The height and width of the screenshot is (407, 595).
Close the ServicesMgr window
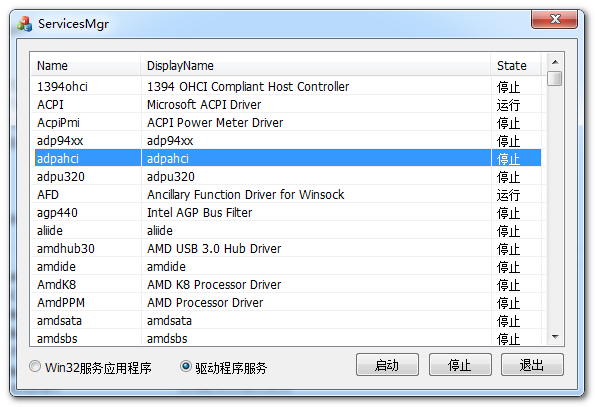[x=554, y=19]
